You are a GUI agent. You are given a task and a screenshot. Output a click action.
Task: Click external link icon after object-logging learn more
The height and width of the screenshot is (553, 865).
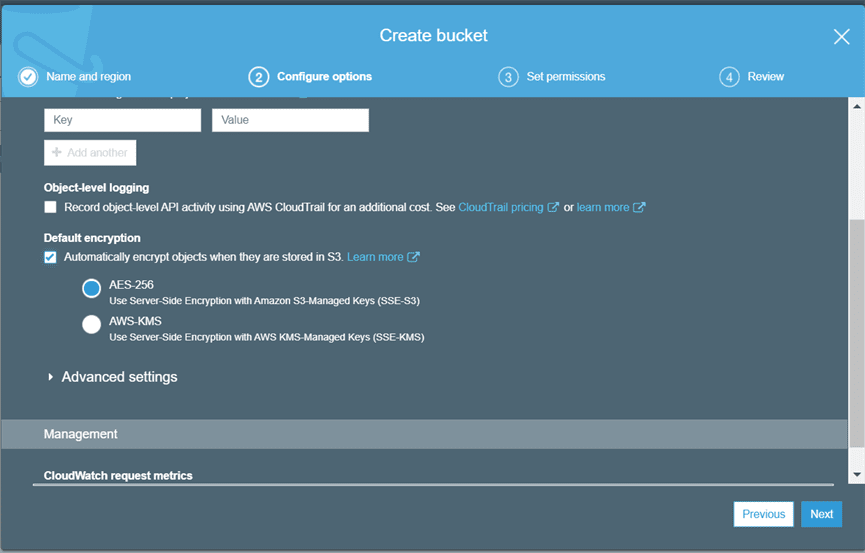[x=640, y=208]
